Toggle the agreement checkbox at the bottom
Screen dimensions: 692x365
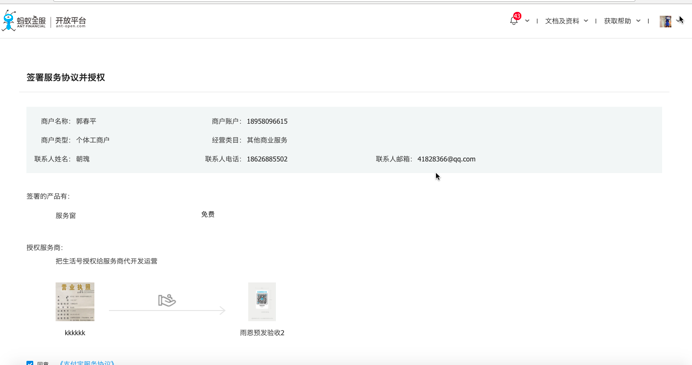[x=30, y=363]
